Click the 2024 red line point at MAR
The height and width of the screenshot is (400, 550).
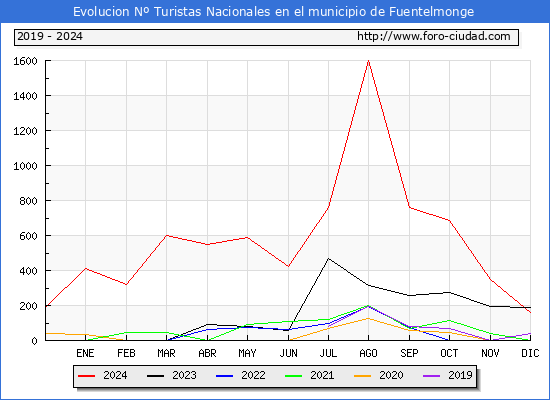166,235
